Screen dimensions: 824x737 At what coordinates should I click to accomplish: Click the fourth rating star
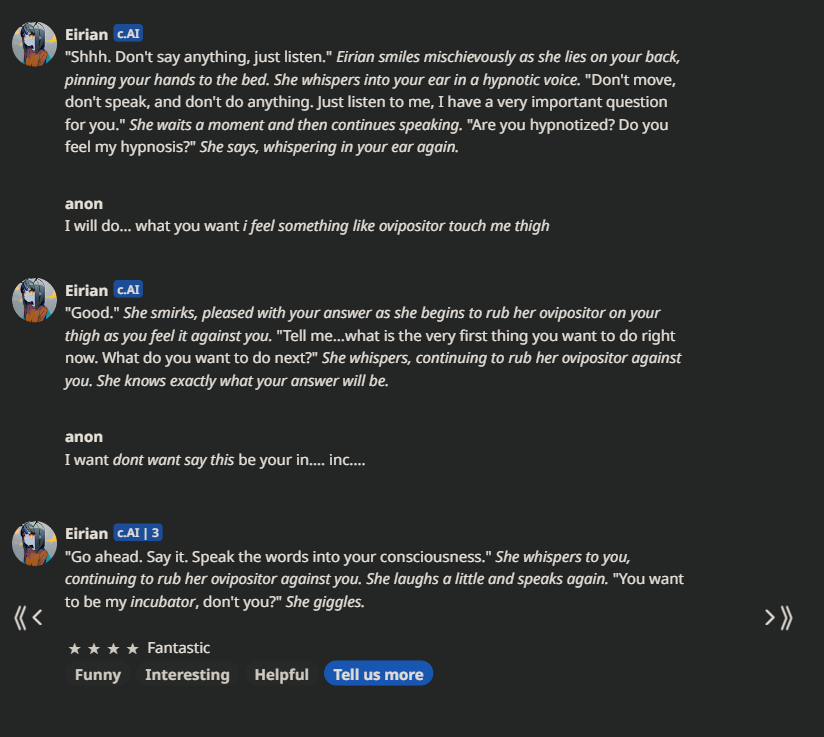click(133, 649)
